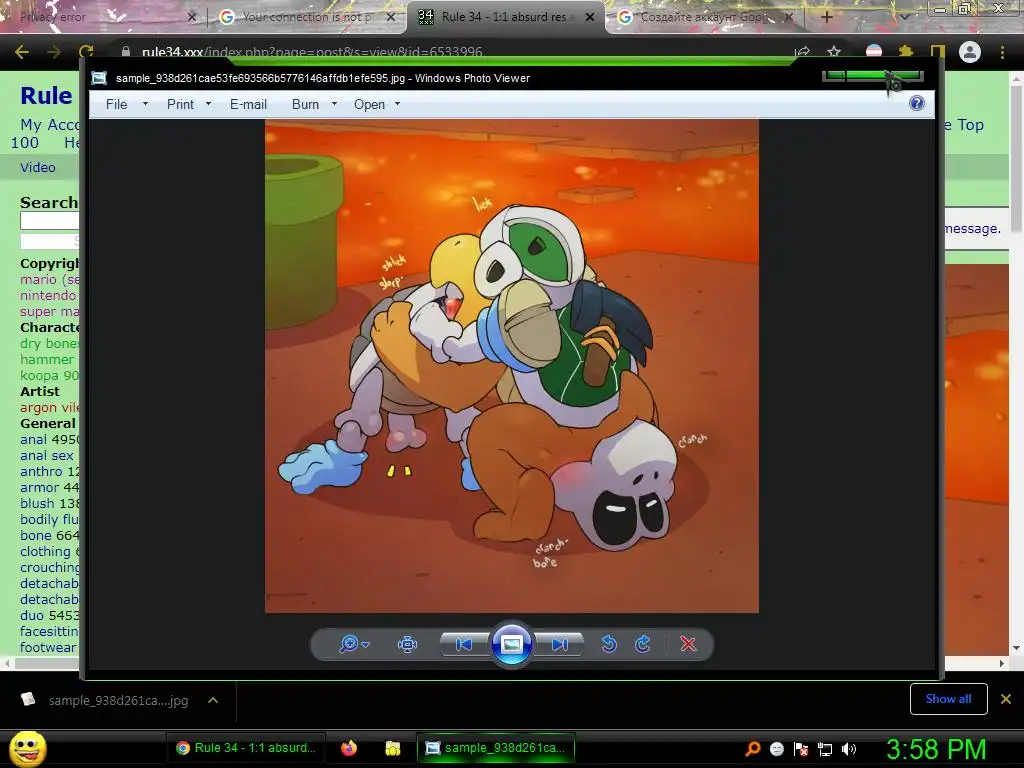The width and height of the screenshot is (1024, 768).
Task: Expand the Open menu arrow
Action: pos(397,104)
